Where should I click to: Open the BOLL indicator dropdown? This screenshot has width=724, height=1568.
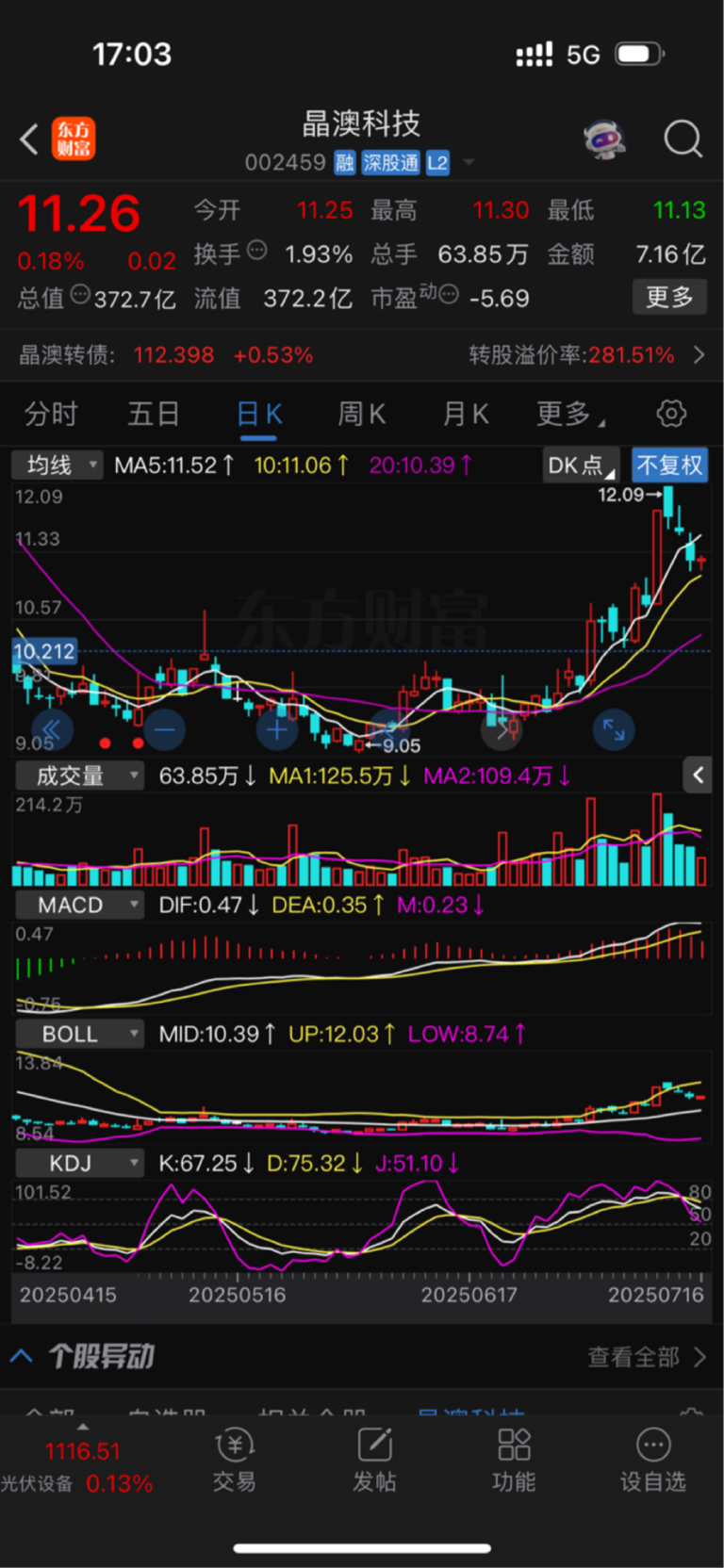click(x=79, y=1034)
